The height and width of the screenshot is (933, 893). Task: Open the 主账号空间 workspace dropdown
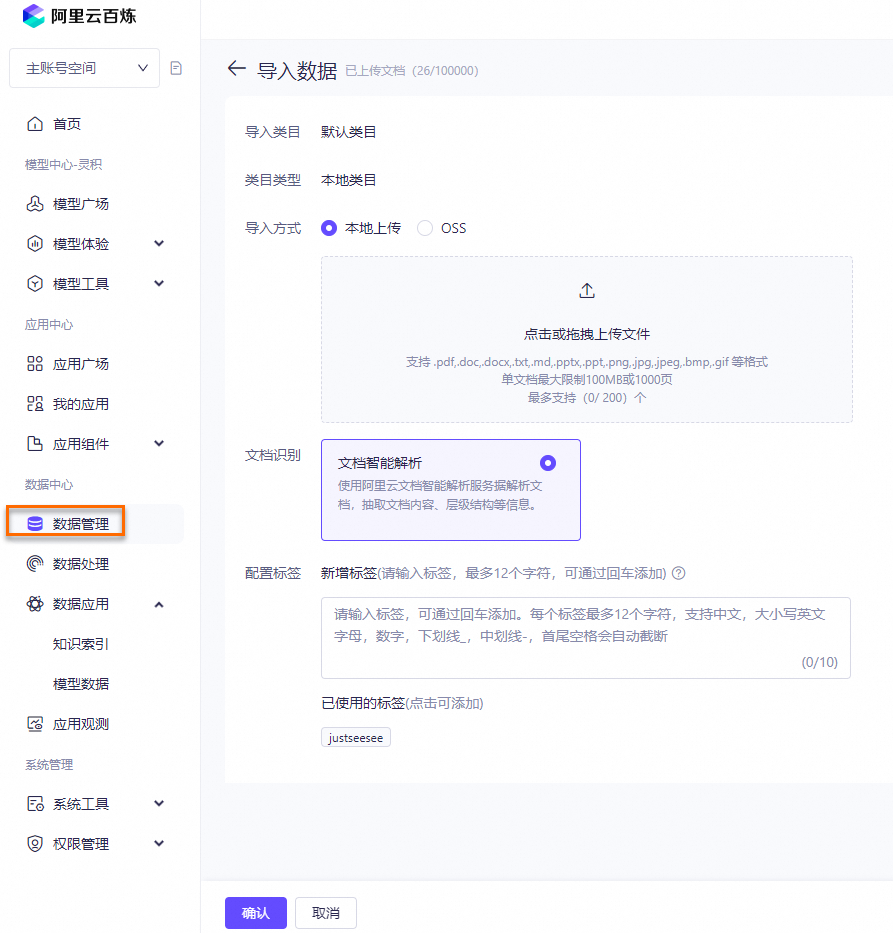[x=84, y=68]
